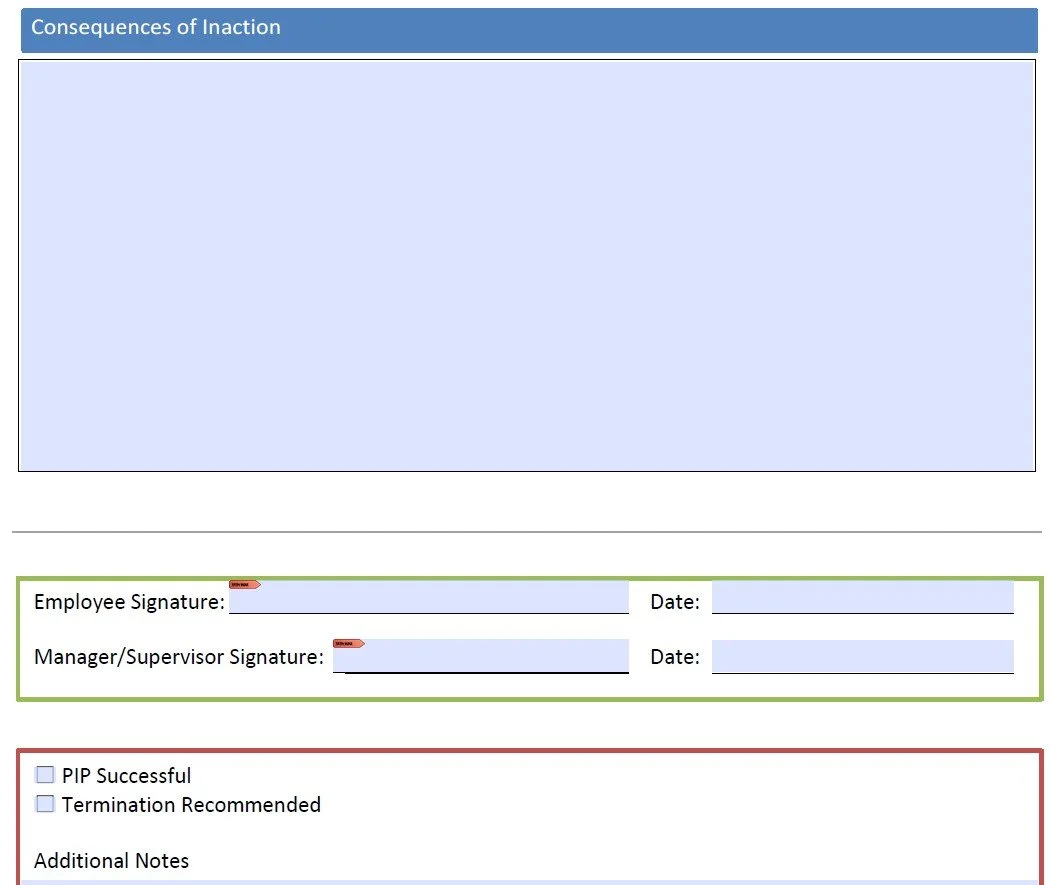Click the Employee Signature field
The width and height of the screenshot is (1050, 885).
(429, 596)
